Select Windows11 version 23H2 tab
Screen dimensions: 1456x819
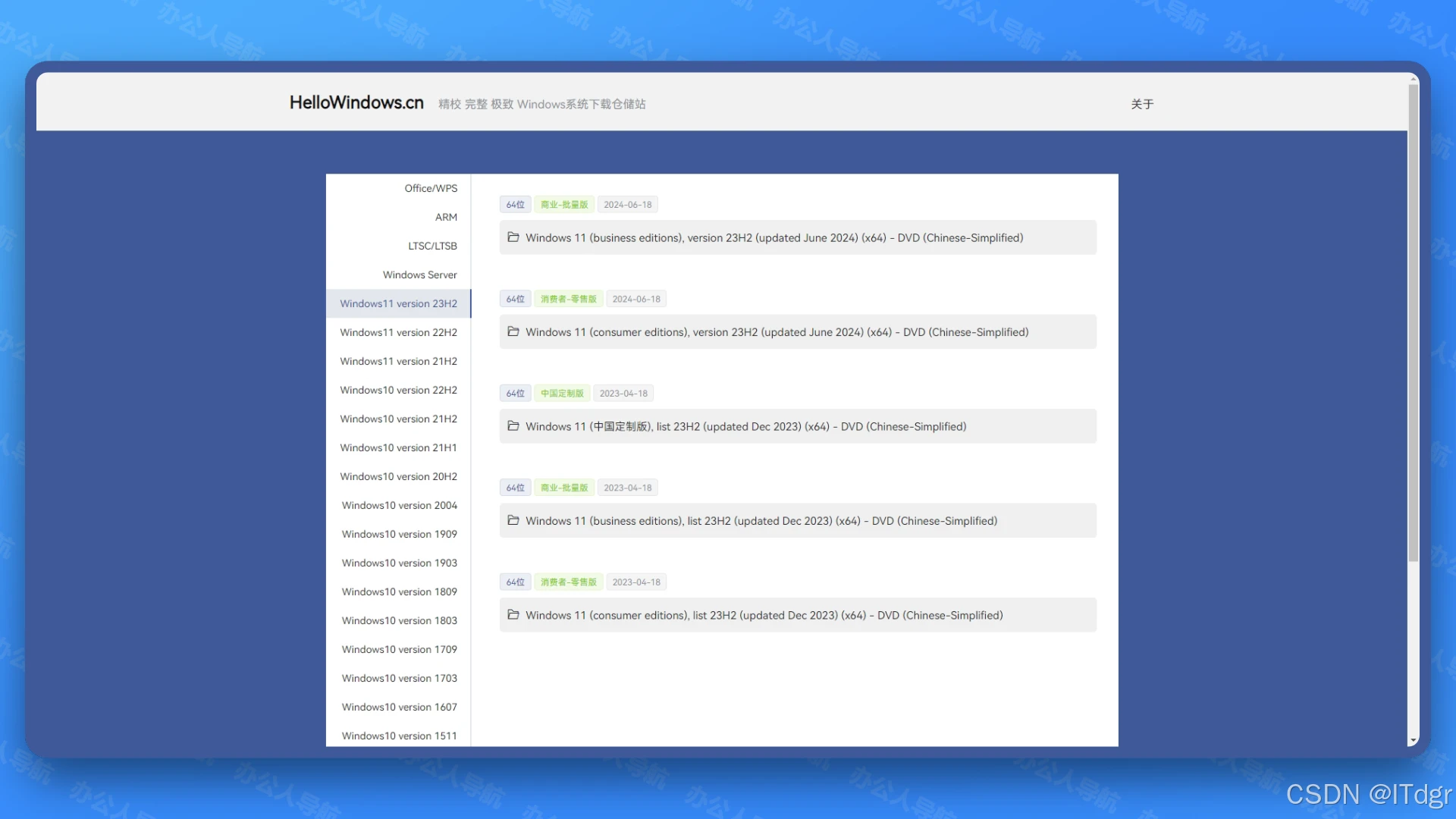(x=399, y=303)
